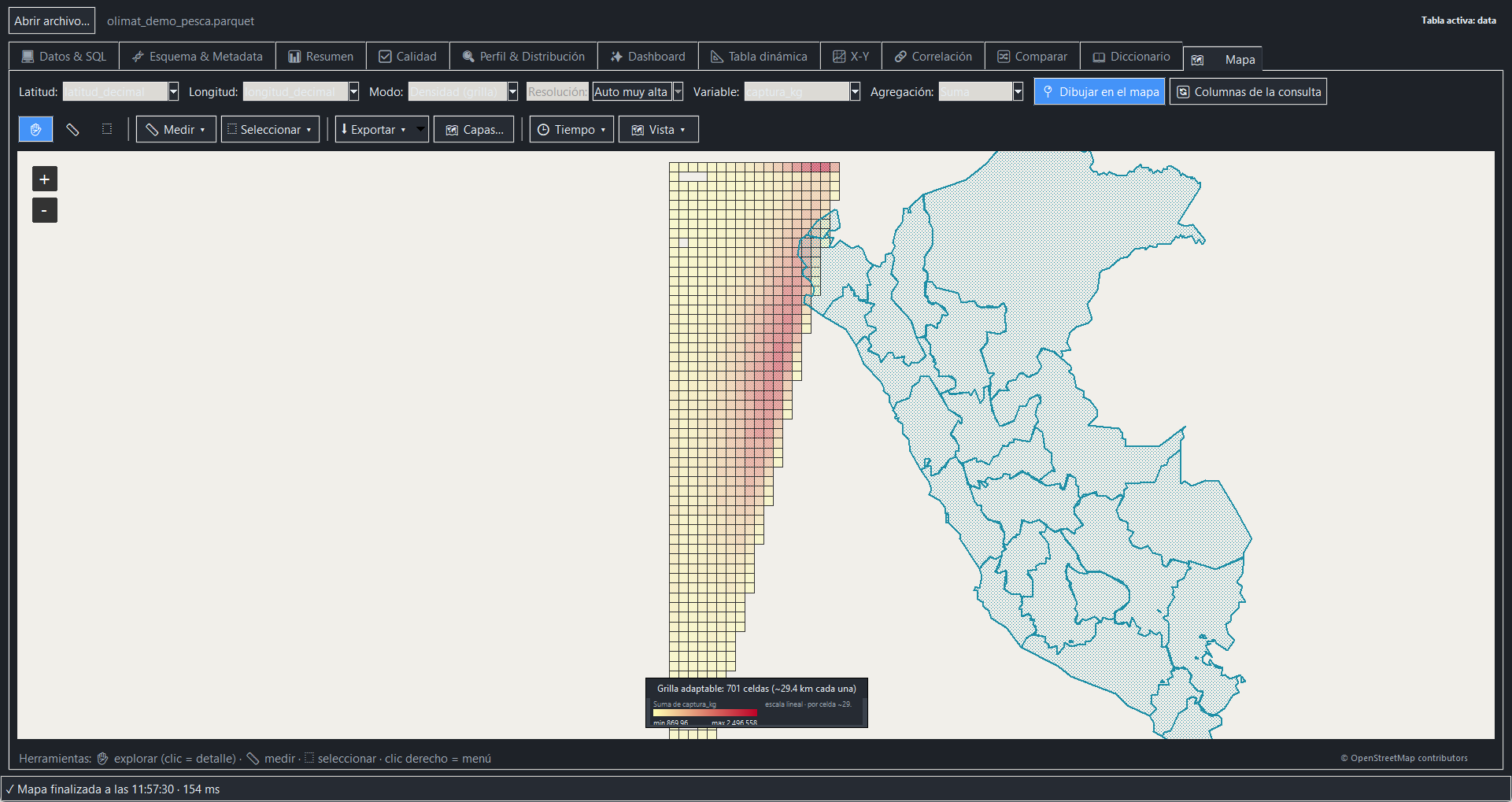Click the Grilla adaptable legend title
Screen dimensions: 1512x802
(756, 688)
